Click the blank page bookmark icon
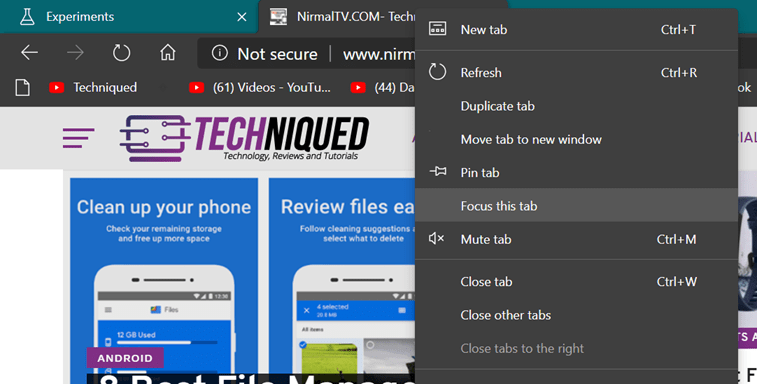The height and width of the screenshot is (384, 757). (x=23, y=88)
